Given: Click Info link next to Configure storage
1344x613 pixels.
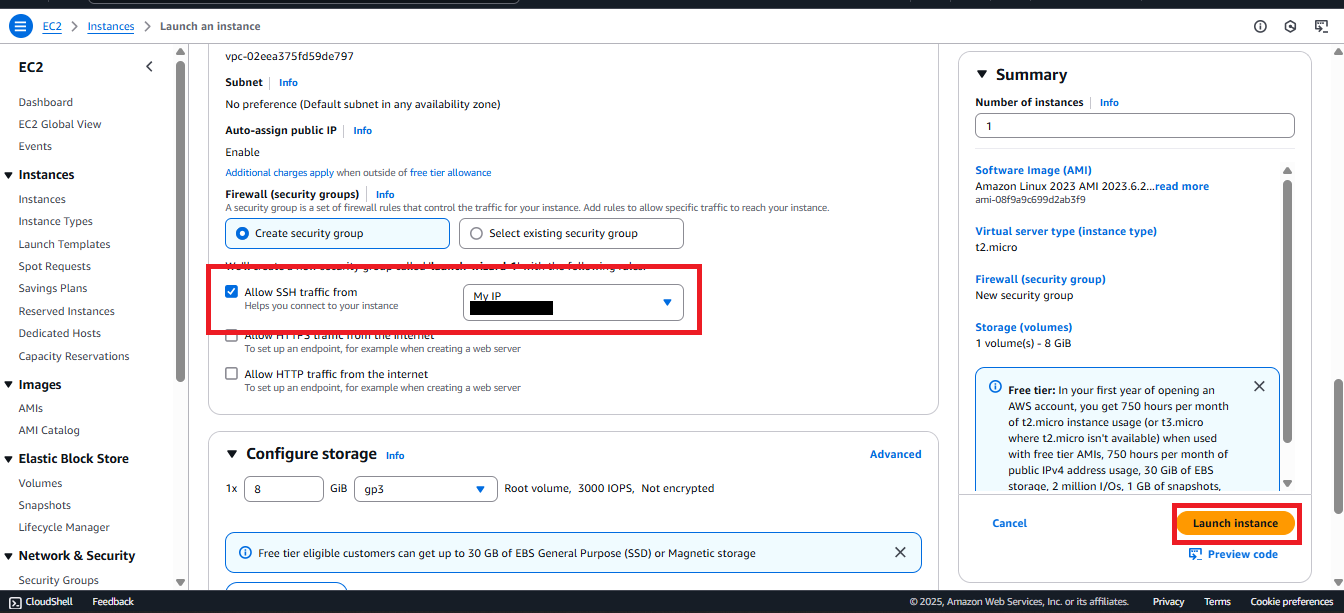Looking at the screenshot, I should (395, 455).
